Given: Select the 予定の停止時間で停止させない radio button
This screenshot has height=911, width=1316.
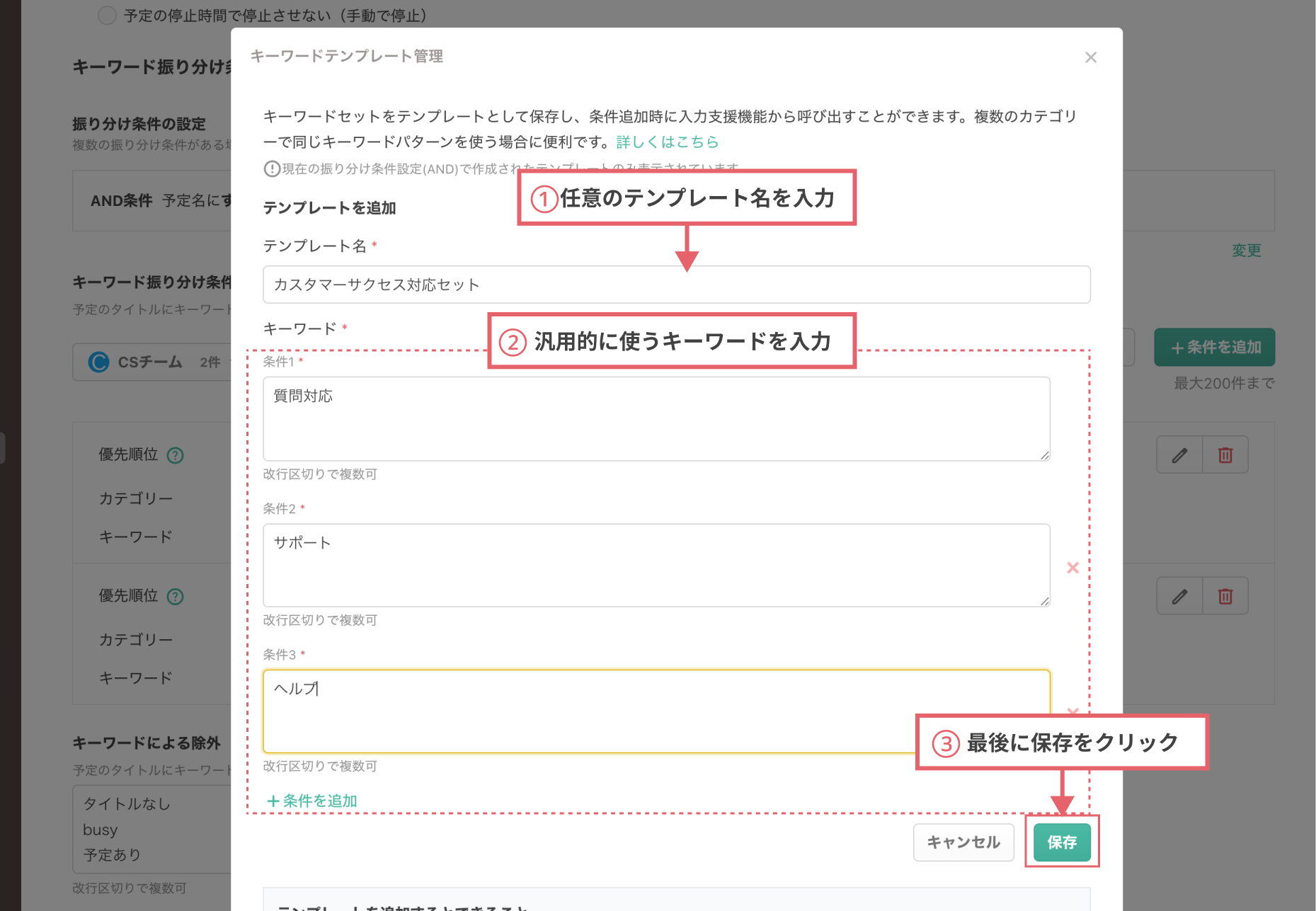Looking at the screenshot, I should [x=106, y=15].
